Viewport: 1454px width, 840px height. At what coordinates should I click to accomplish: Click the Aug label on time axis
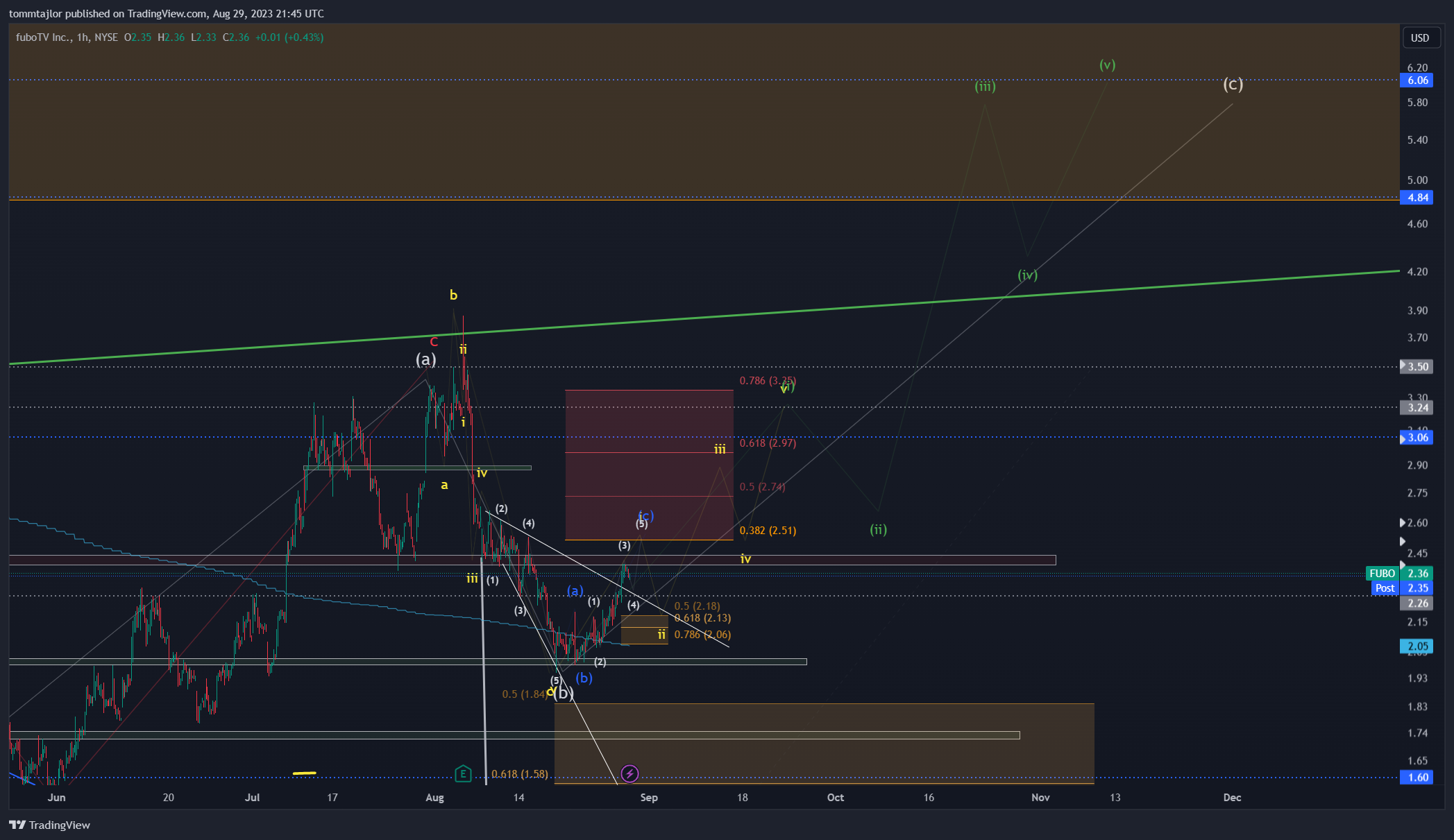pyautogui.click(x=434, y=798)
